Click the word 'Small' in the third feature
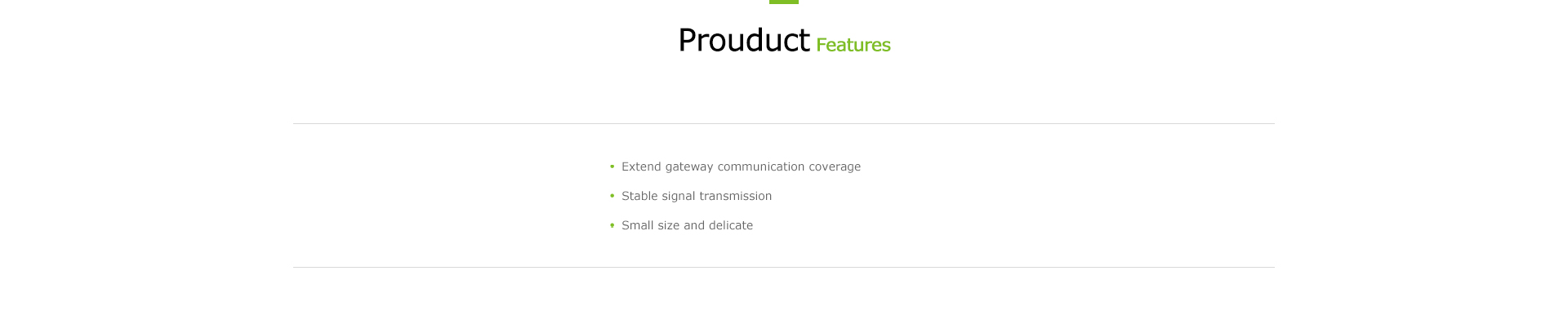 (x=638, y=225)
